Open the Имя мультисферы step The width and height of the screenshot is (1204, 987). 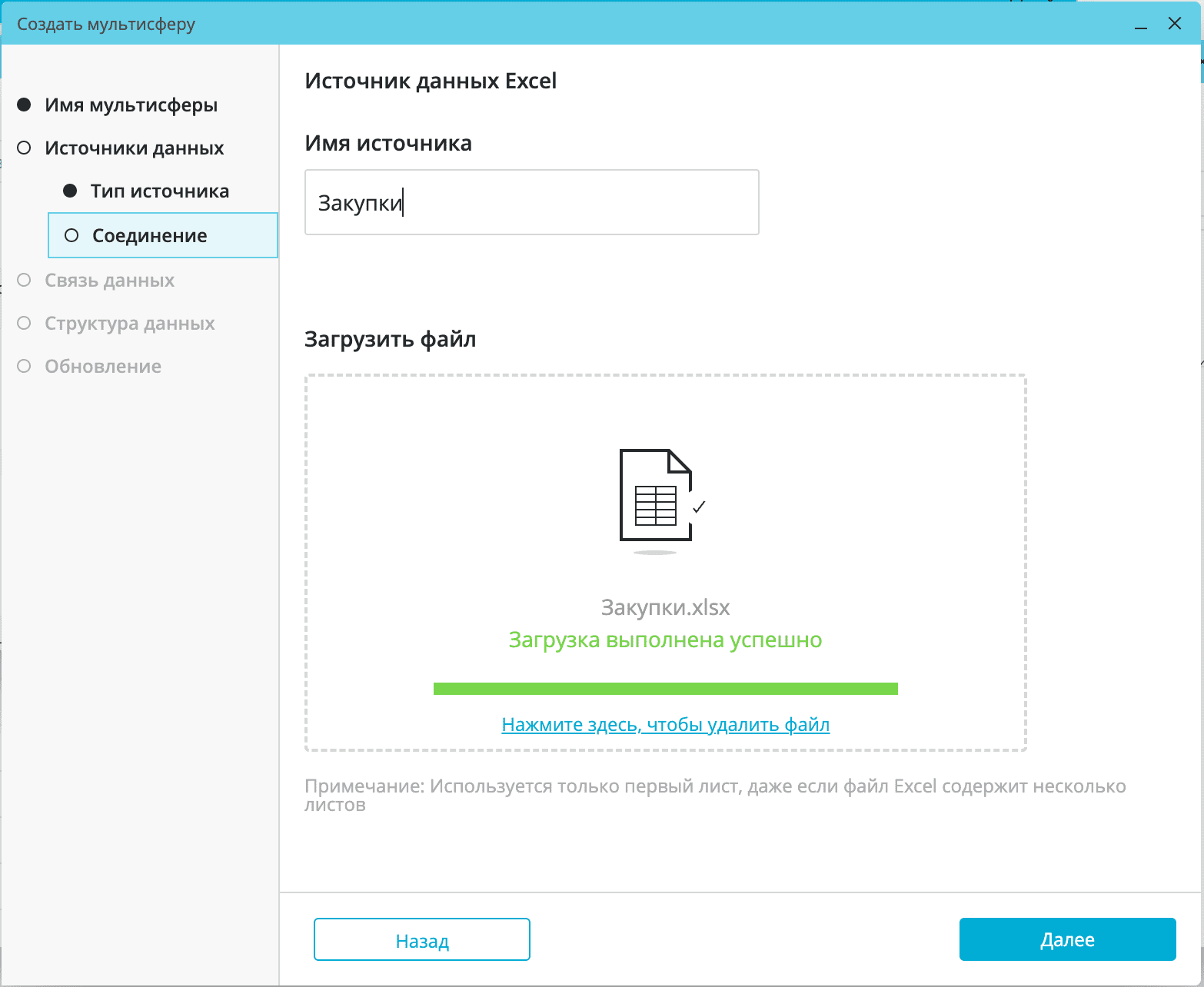point(131,105)
